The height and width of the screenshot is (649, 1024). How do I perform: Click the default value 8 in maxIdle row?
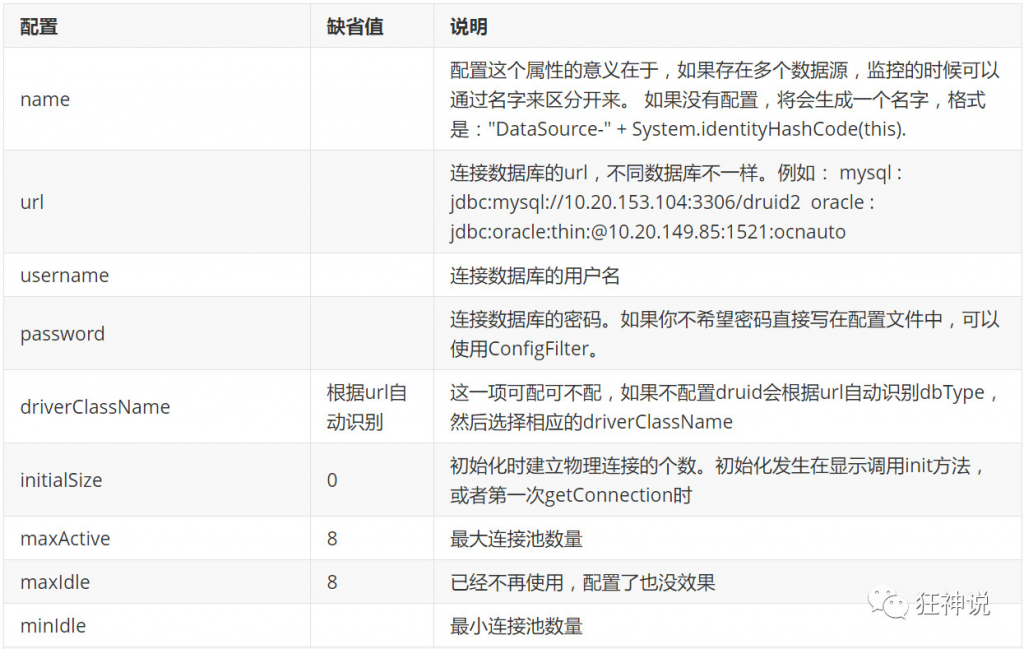coord(332,582)
